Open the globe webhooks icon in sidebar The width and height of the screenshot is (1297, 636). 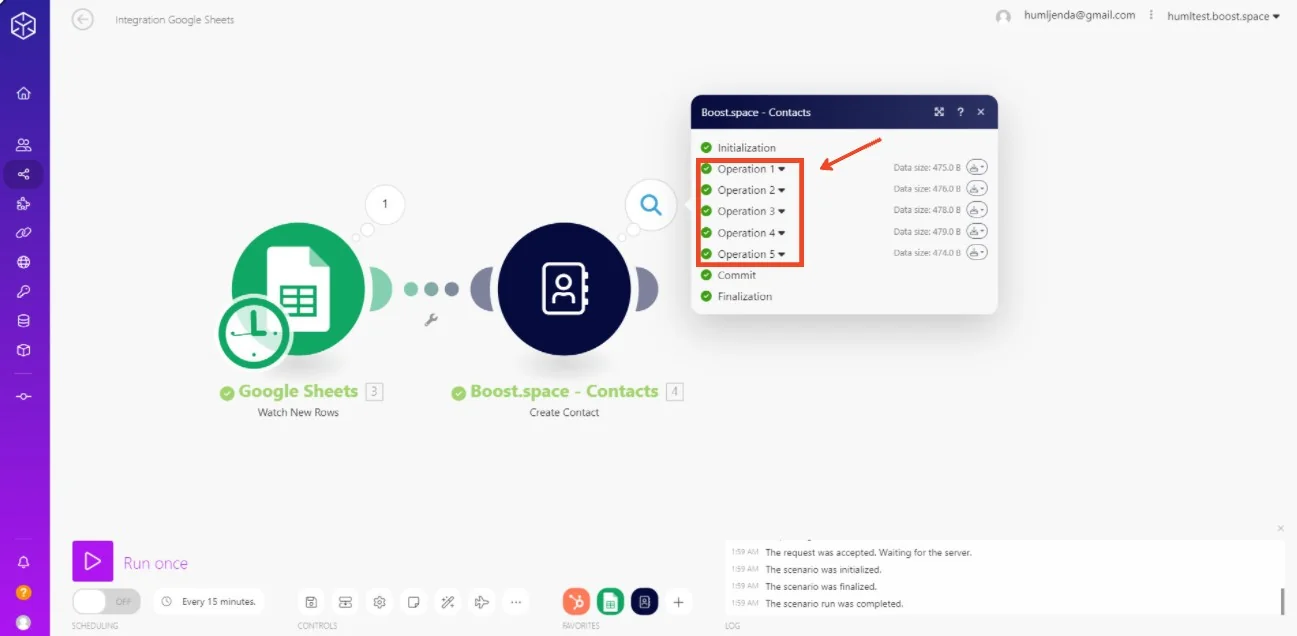24,263
